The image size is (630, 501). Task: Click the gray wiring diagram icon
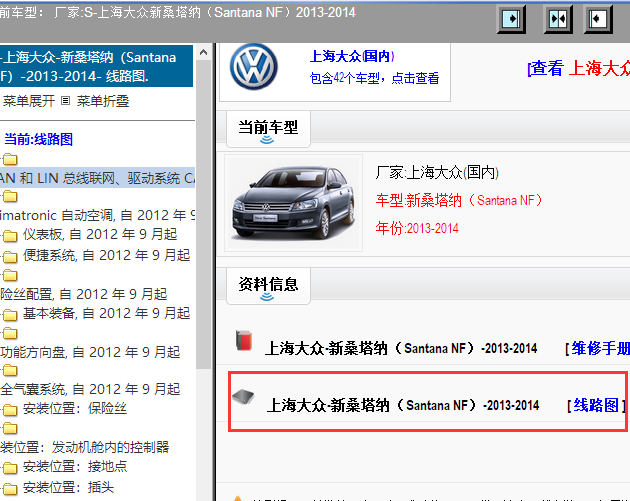pyautogui.click(x=243, y=397)
